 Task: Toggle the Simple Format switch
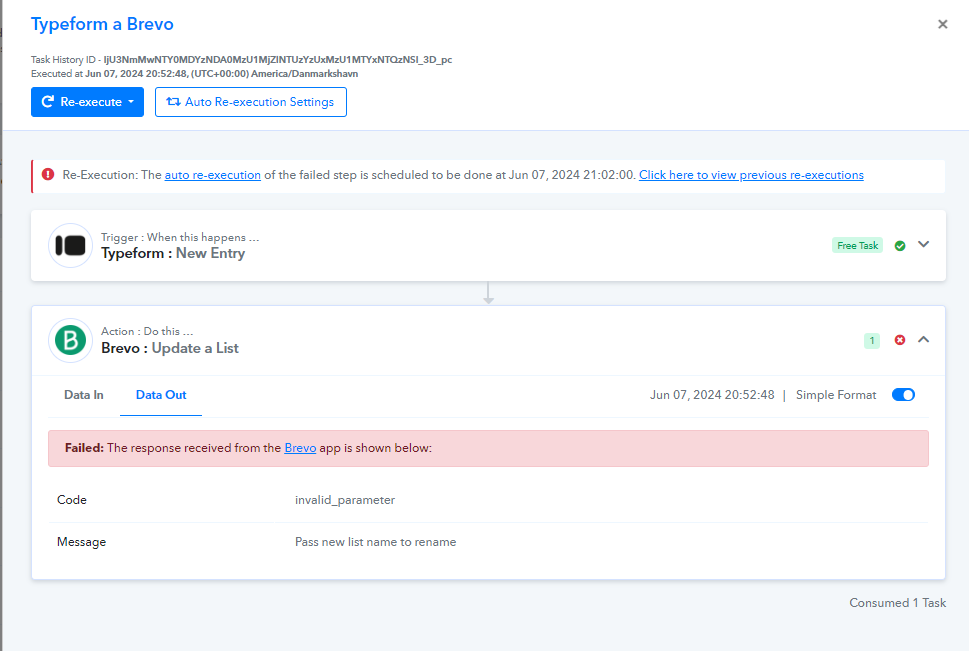[903, 394]
